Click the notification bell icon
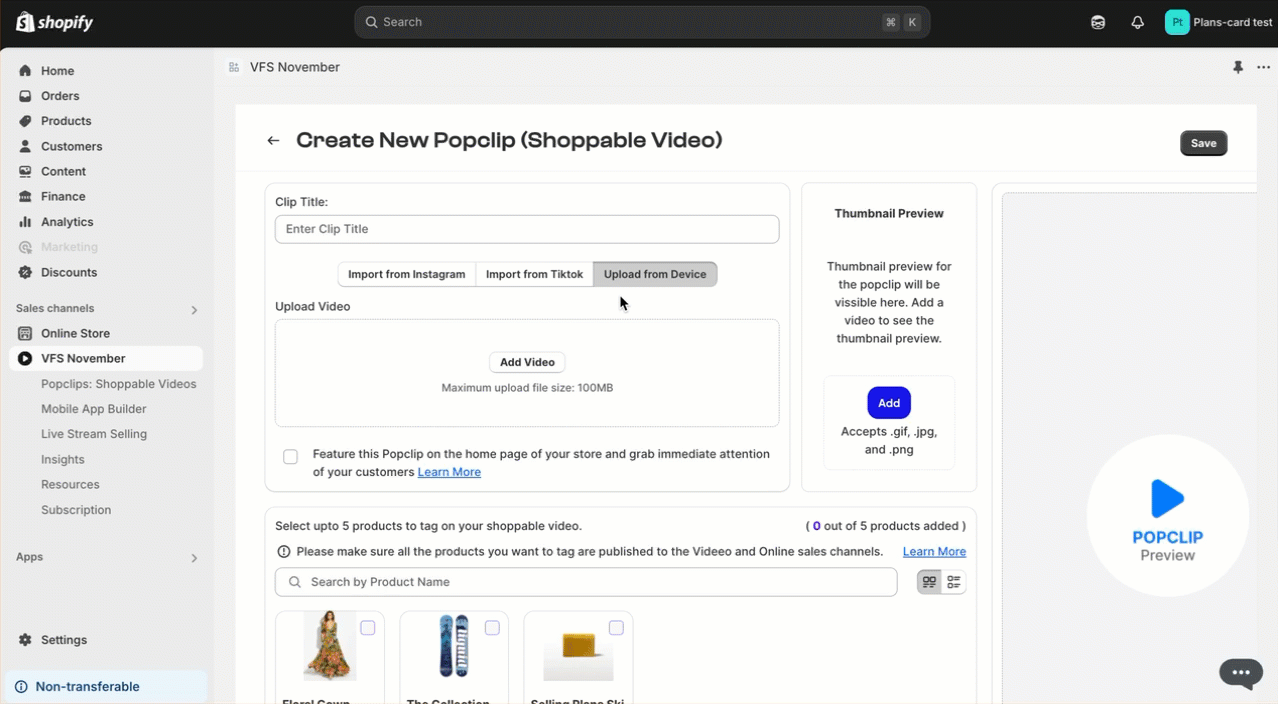The height and width of the screenshot is (704, 1278). 1137,22
